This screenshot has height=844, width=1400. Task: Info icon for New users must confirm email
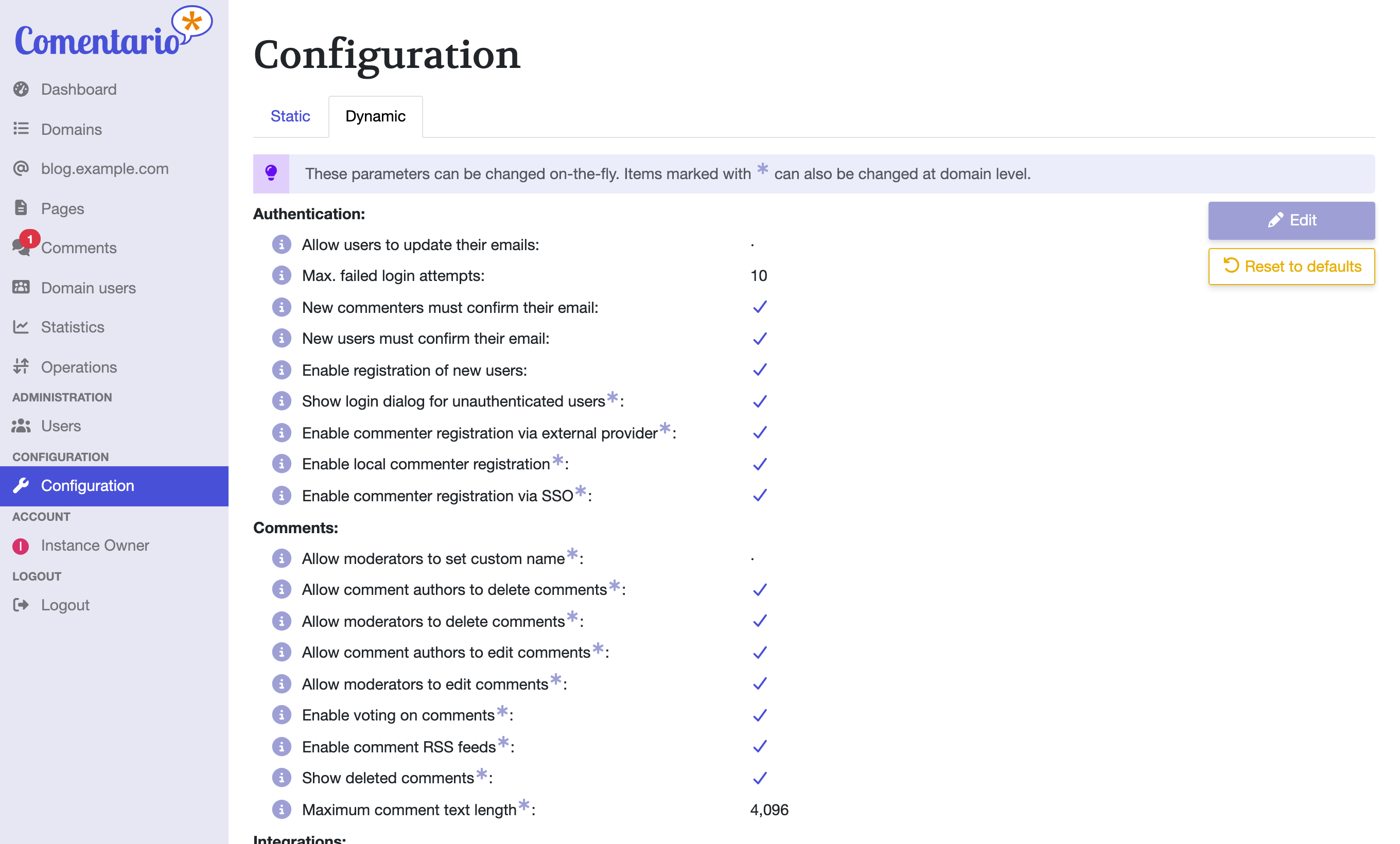click(x=281, y=339)
